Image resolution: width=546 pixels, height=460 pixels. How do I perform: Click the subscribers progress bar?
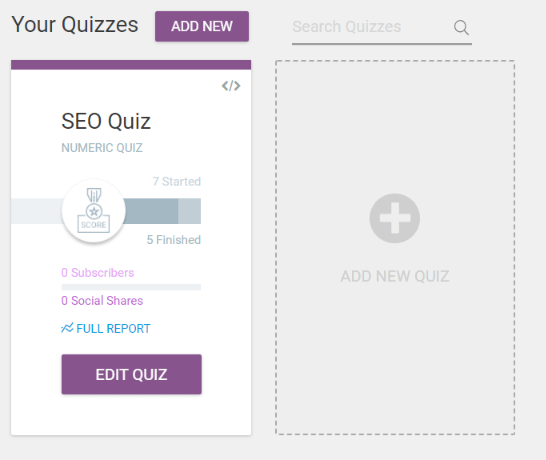[x=131, y=287]
